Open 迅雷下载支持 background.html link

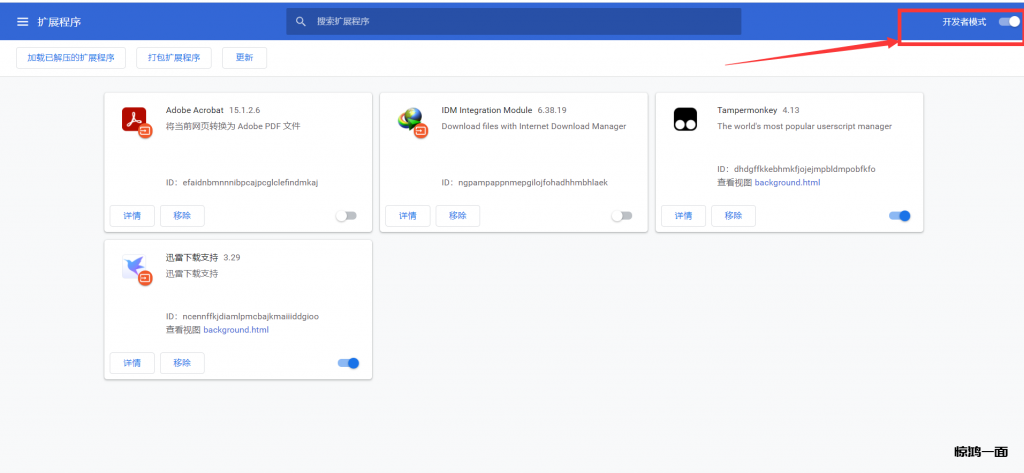pos(236,330)
